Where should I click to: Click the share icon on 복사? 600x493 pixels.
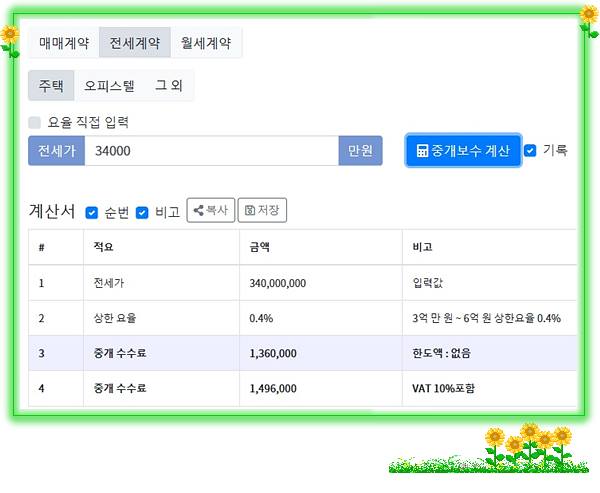(x=199, y=210)
